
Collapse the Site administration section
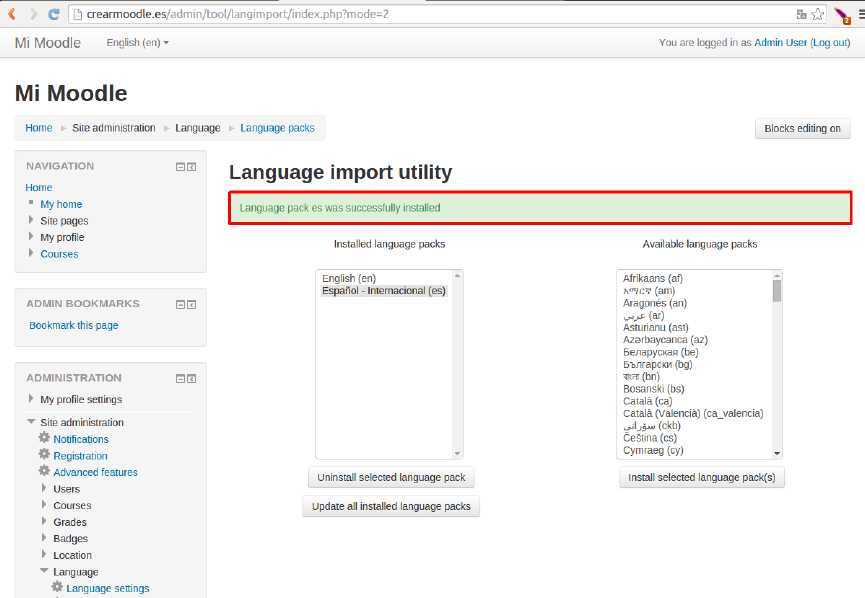coord(31,422)
